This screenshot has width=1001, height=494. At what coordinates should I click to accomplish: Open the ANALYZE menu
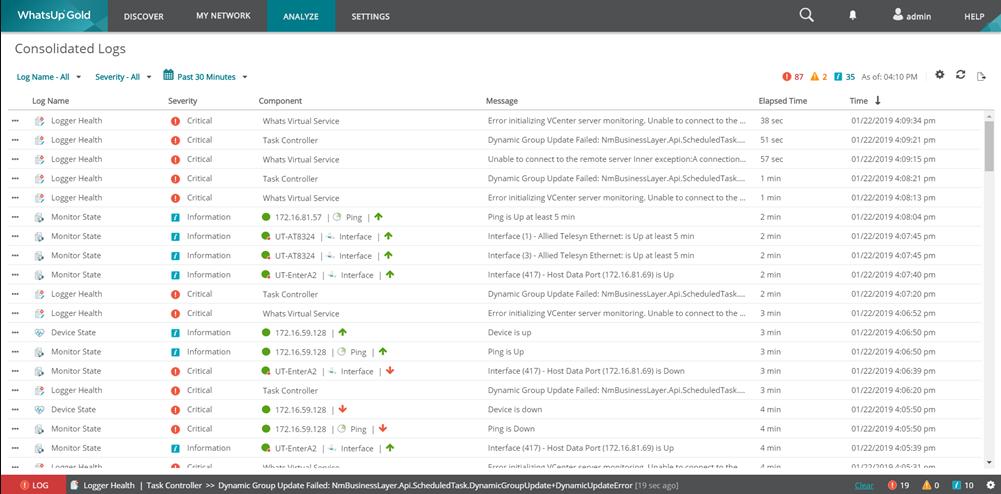pos(301,17)
